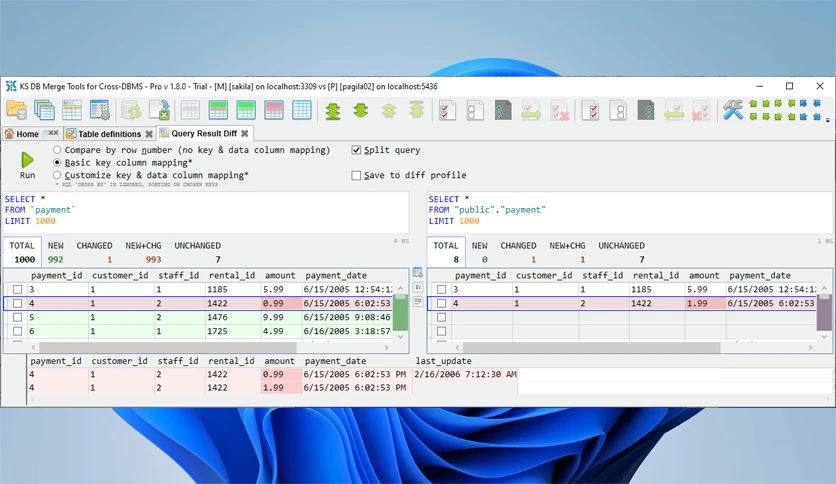
Task: Click left grid horizontal scrollbar thumb
Action: [167, 347]
